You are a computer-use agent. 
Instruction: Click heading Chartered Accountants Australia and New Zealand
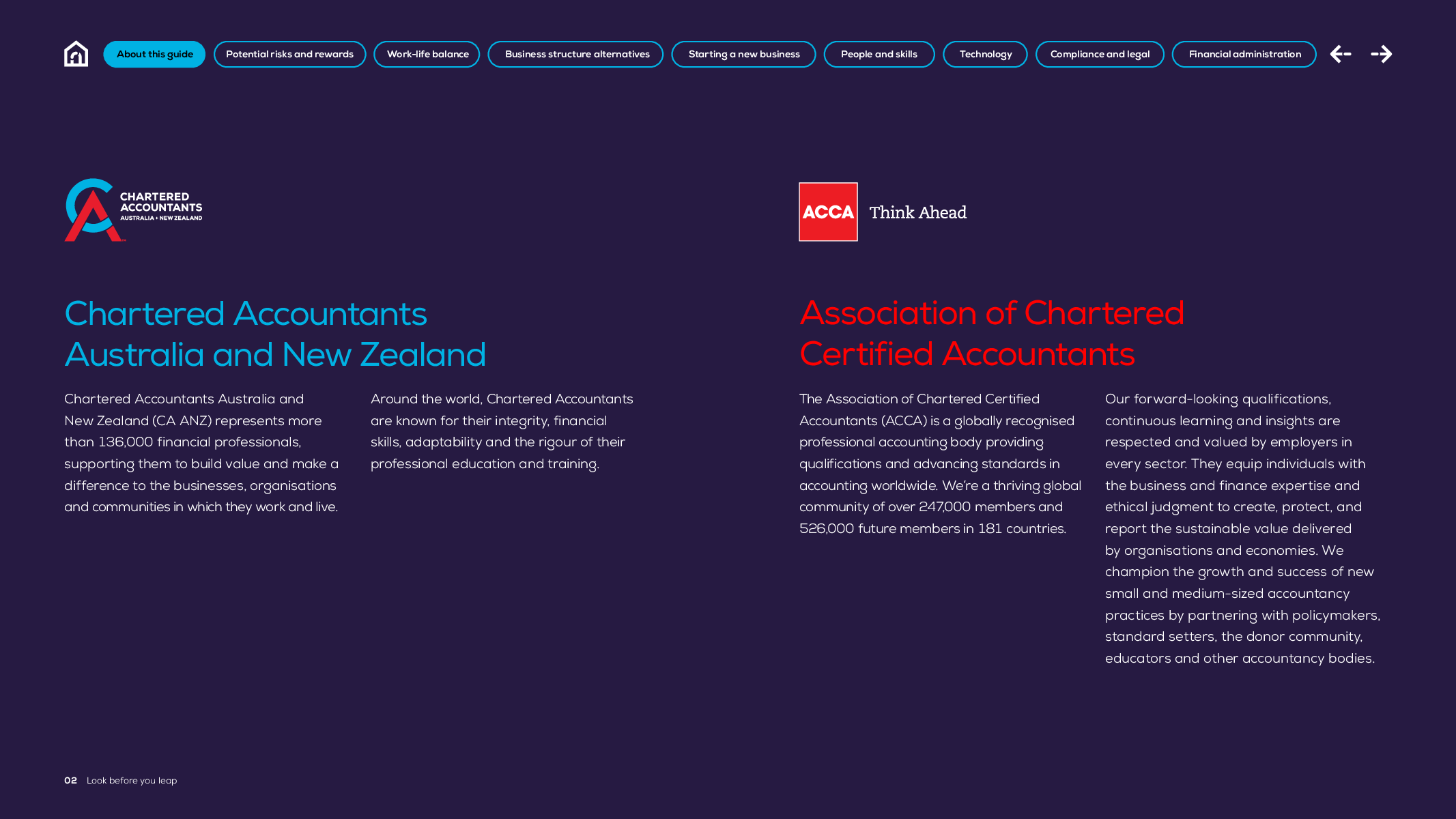(x=275, y=334)
